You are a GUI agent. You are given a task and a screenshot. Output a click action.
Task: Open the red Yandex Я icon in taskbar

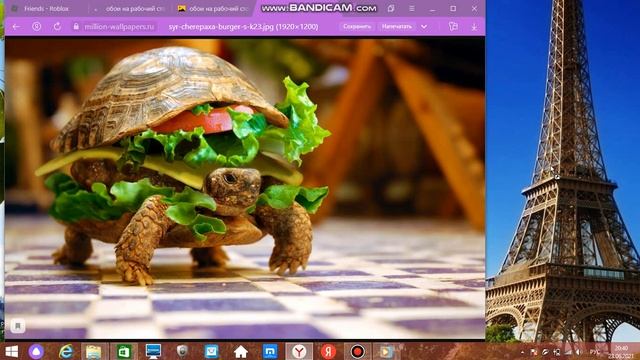(x=328, y=351)
